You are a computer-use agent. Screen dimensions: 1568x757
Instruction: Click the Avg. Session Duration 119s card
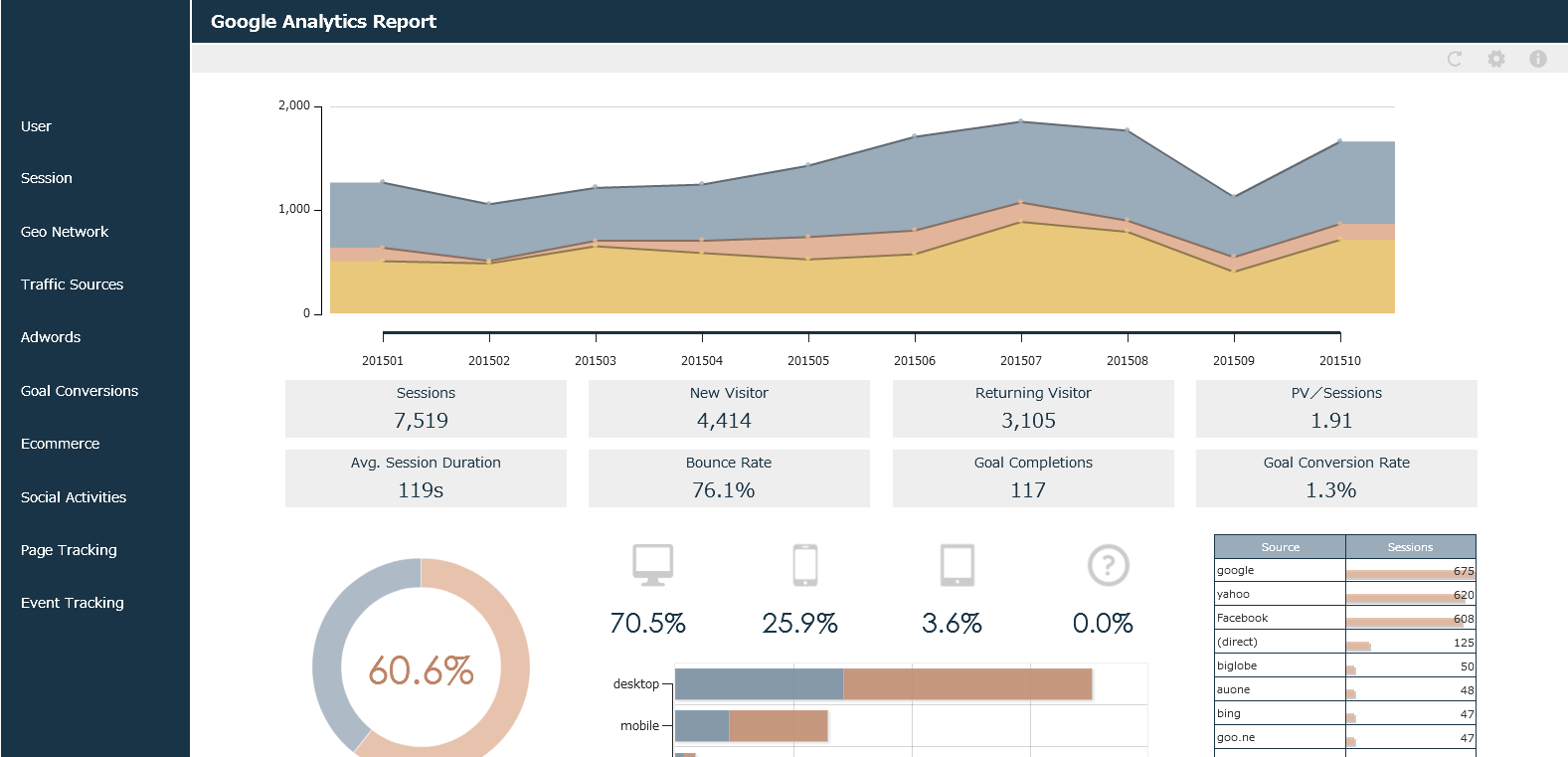[x=426, y=478]
